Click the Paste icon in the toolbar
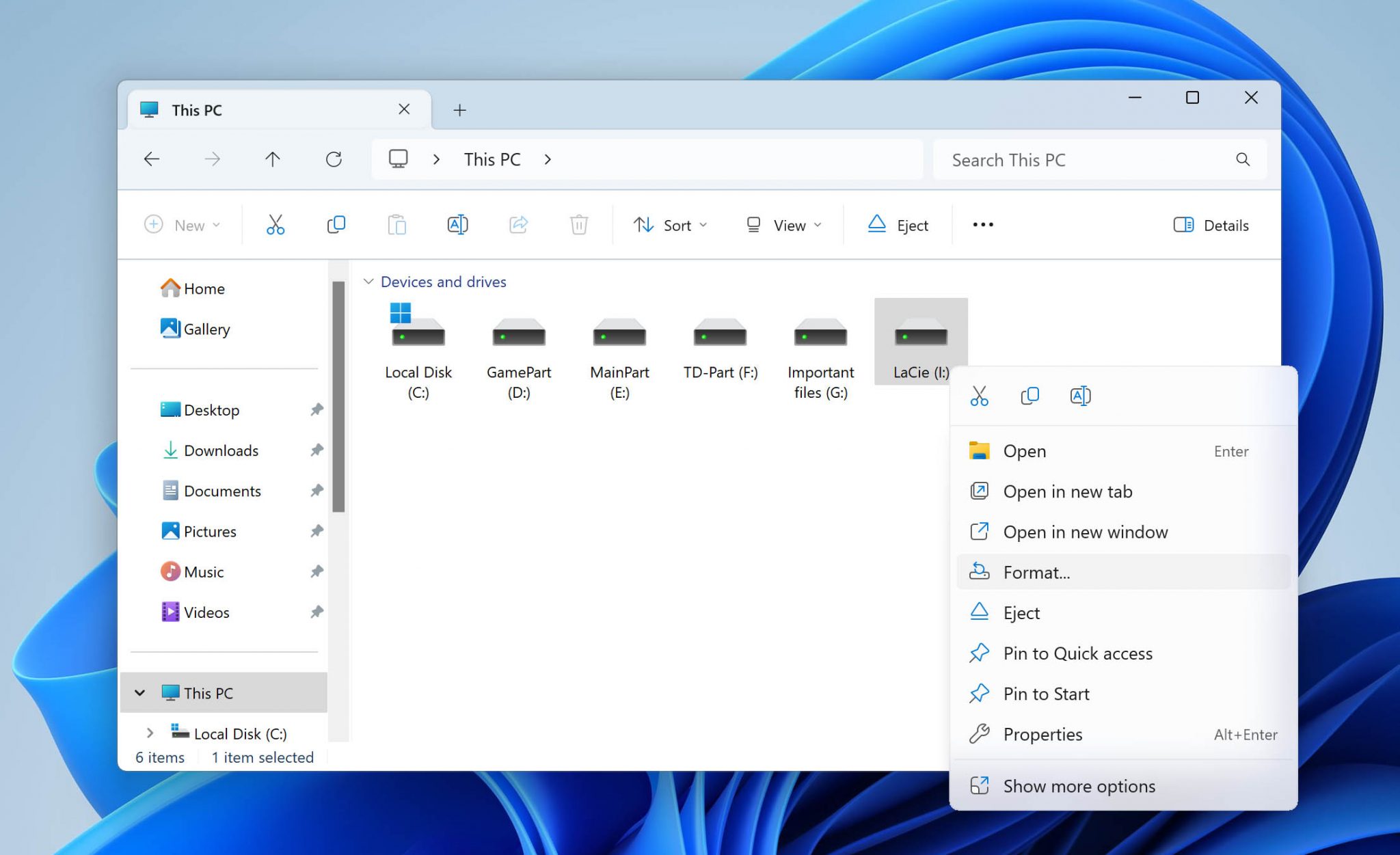The image size is (1400, 855). click(397, 225)
